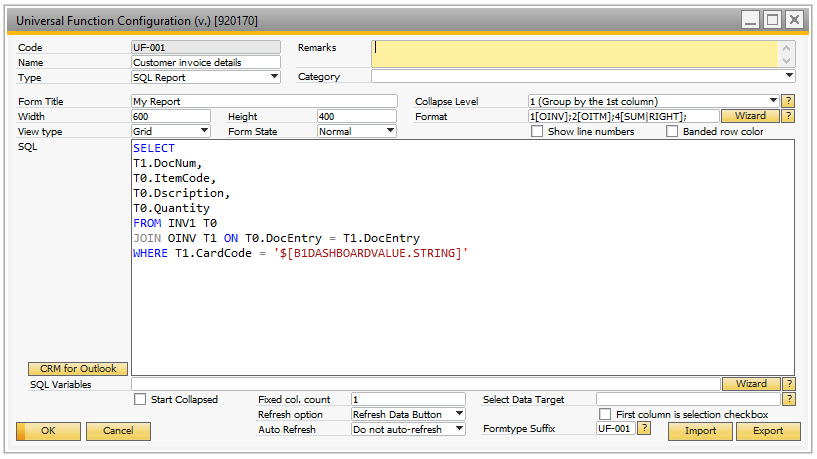
Task: Click the T0.ItemCode, line
Action: (x=175, y=178)
